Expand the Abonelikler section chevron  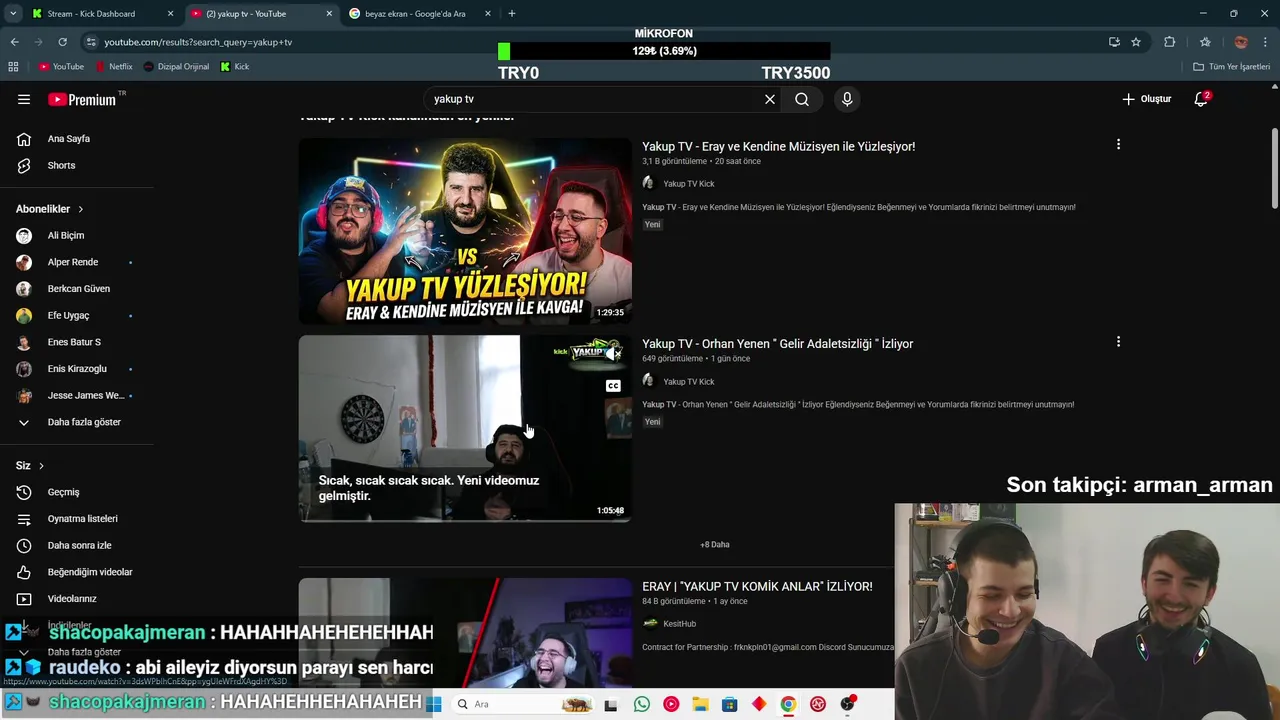(x=80, y=209)
